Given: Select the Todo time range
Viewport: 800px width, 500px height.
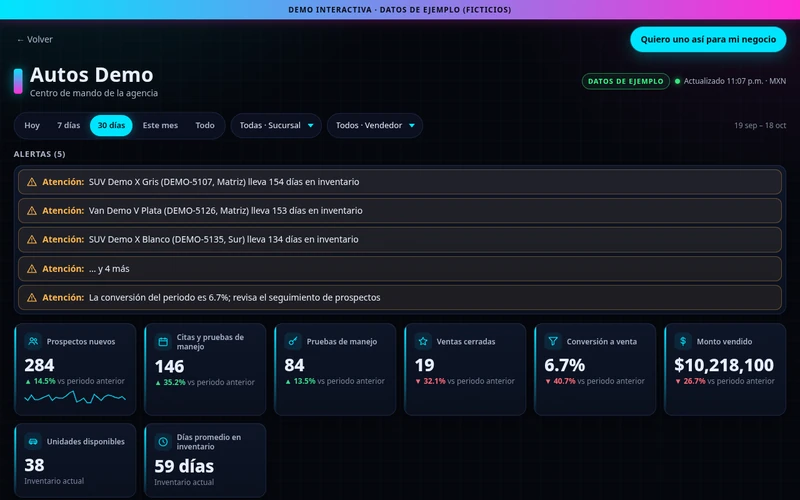Looking at the screenshot, I should click(205, 126).
